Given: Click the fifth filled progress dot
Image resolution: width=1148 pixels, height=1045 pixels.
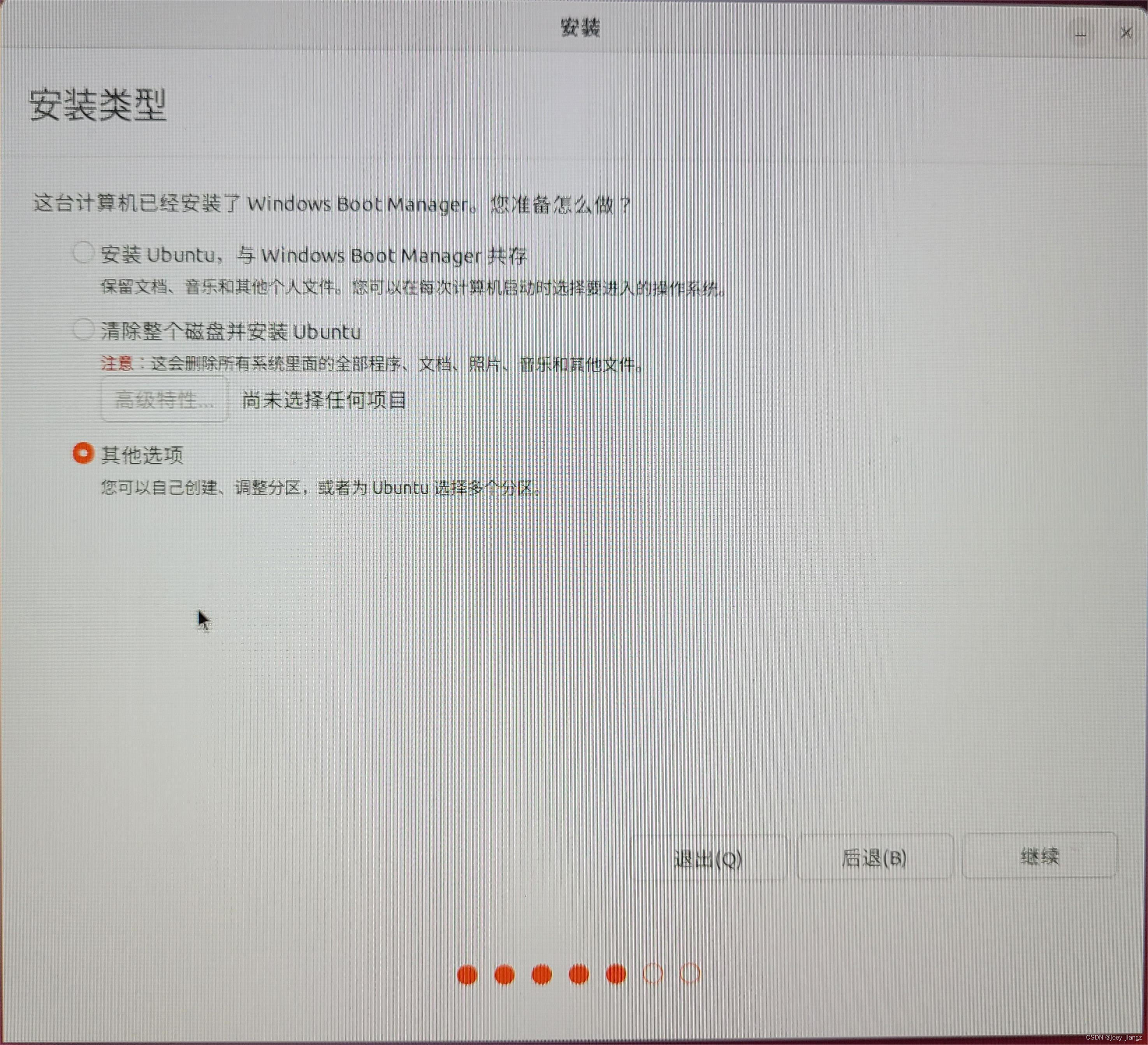Looking at the screenshot, I should (x=615, y=975).
